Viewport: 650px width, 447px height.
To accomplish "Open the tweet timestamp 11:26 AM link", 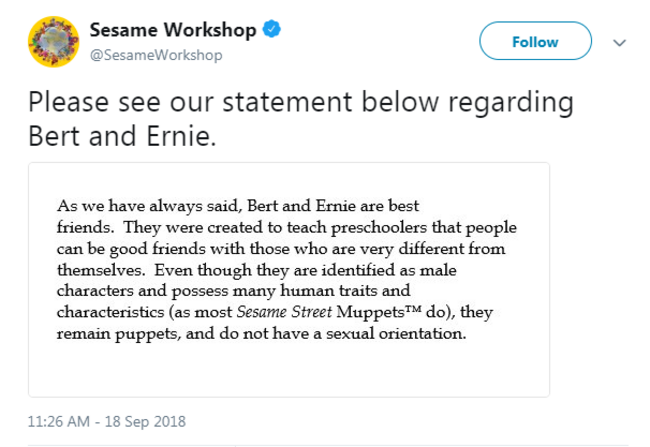I will pos(58,421).
